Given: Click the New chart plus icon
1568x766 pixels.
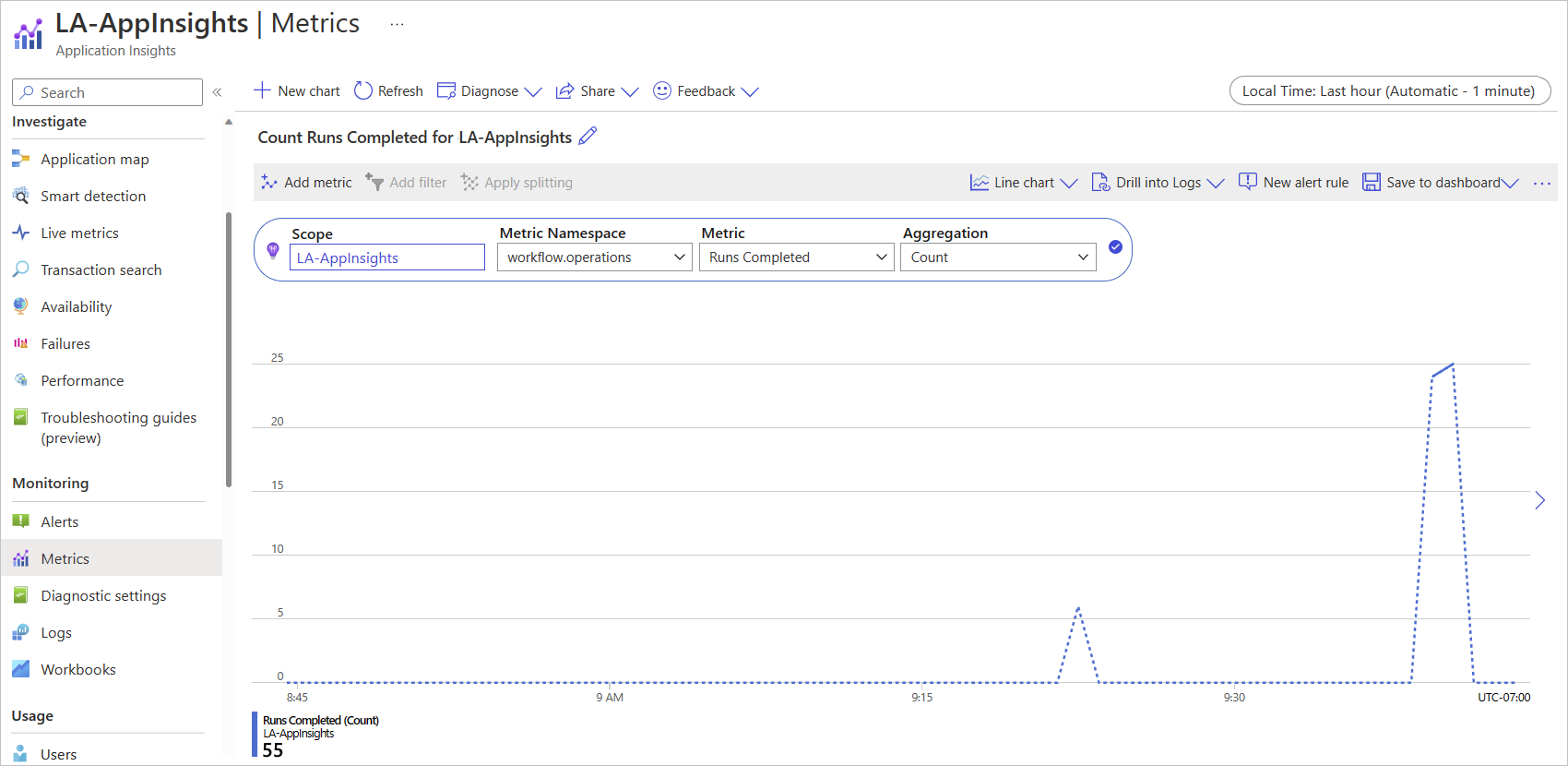Looking at the screenshot, I should click(262, 90).
